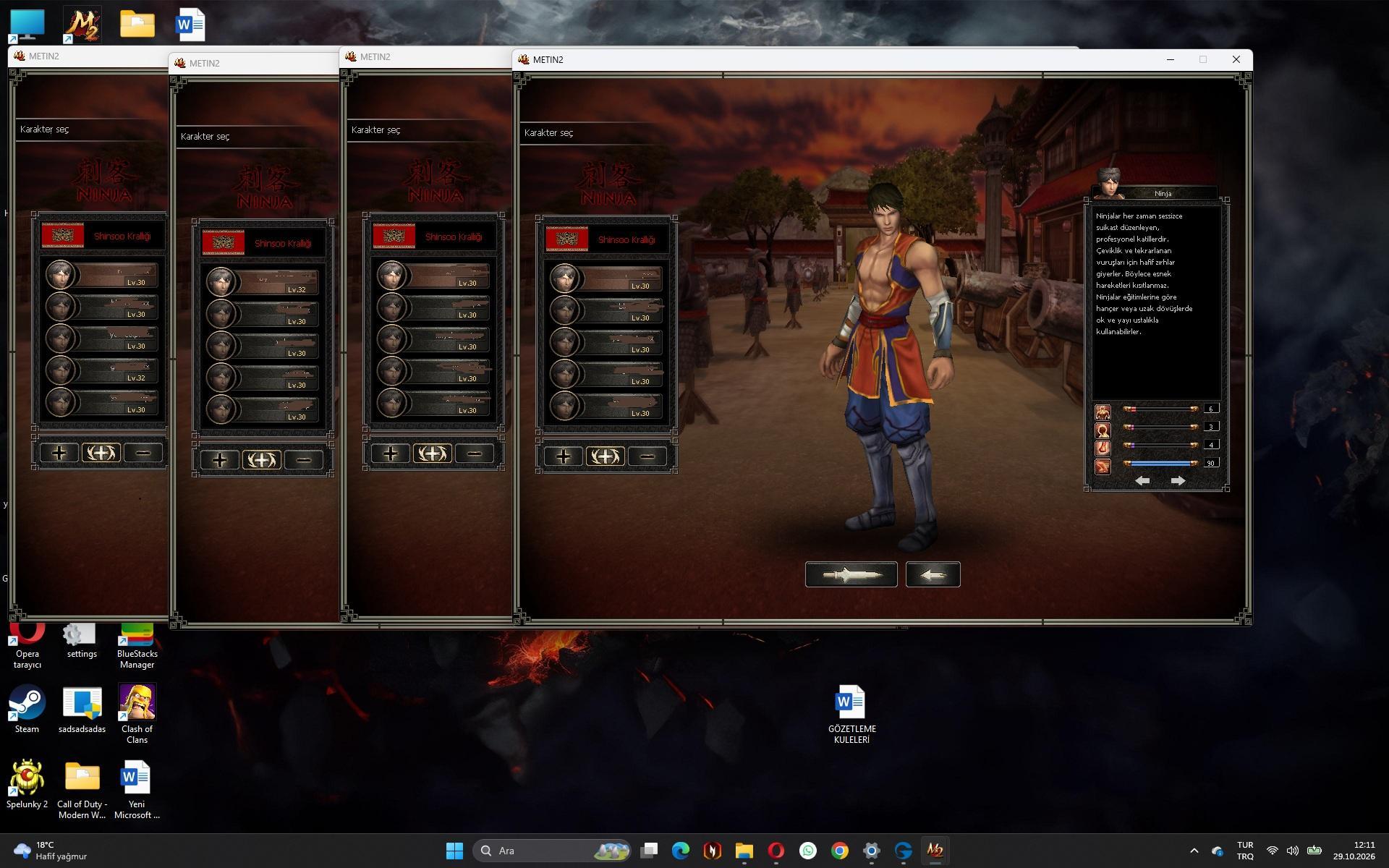Click the Windows Start button on taskbar
Viewport: 1389px width, 868px height.
coord(454,851)
